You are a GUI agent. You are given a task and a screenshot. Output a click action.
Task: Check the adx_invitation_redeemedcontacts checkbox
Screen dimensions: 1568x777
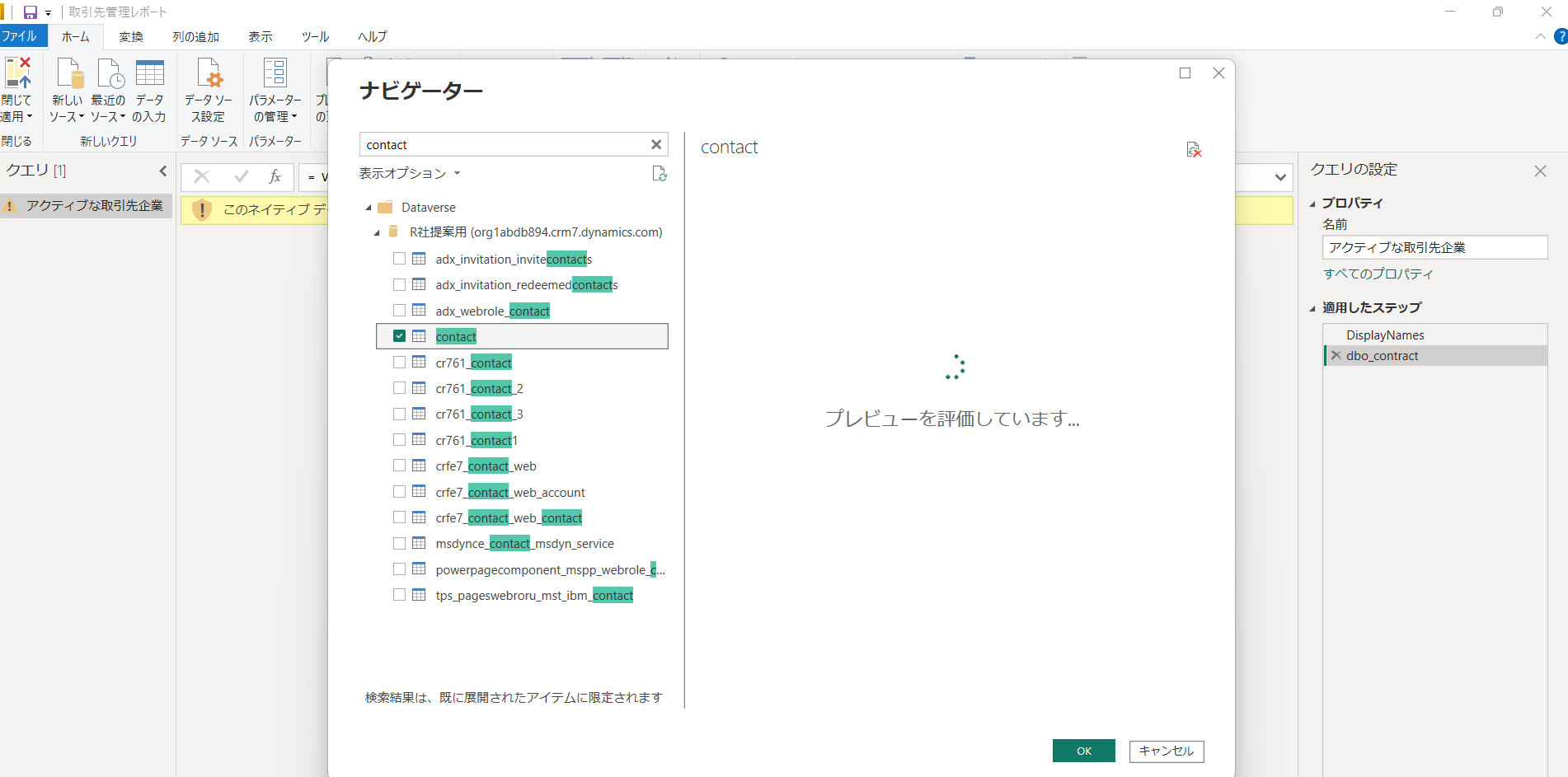pyautogui.click(x=399, y=284)
